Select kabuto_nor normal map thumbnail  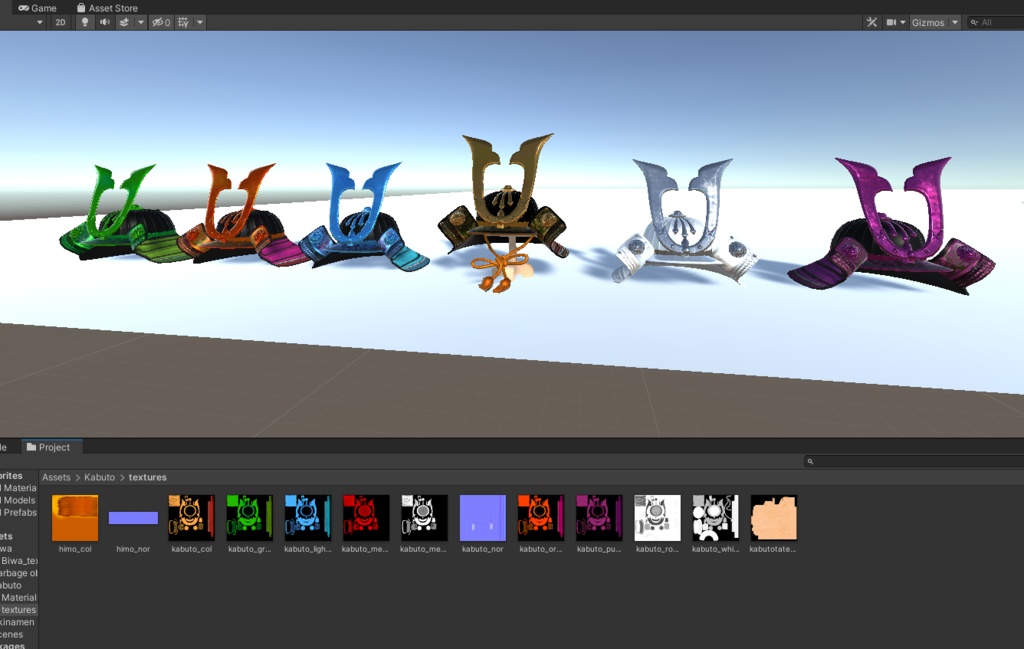(x=483, y=518)
